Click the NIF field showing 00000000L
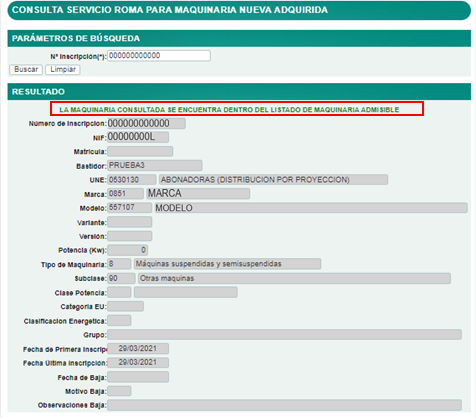Image resolution: width=476 pixels, height=418 pixels. (138, 137)
